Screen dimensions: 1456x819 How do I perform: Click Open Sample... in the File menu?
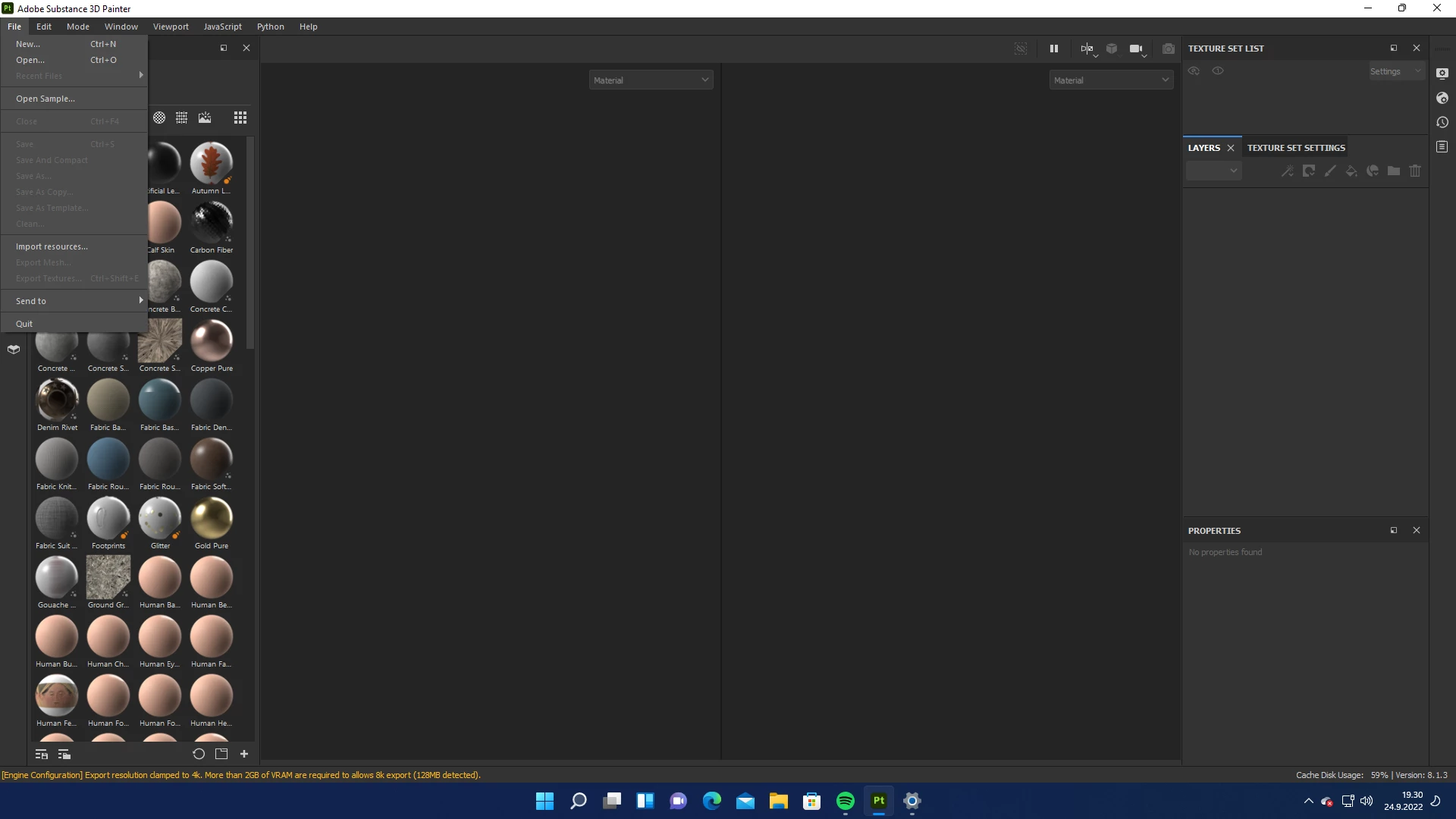click(45, 99)
